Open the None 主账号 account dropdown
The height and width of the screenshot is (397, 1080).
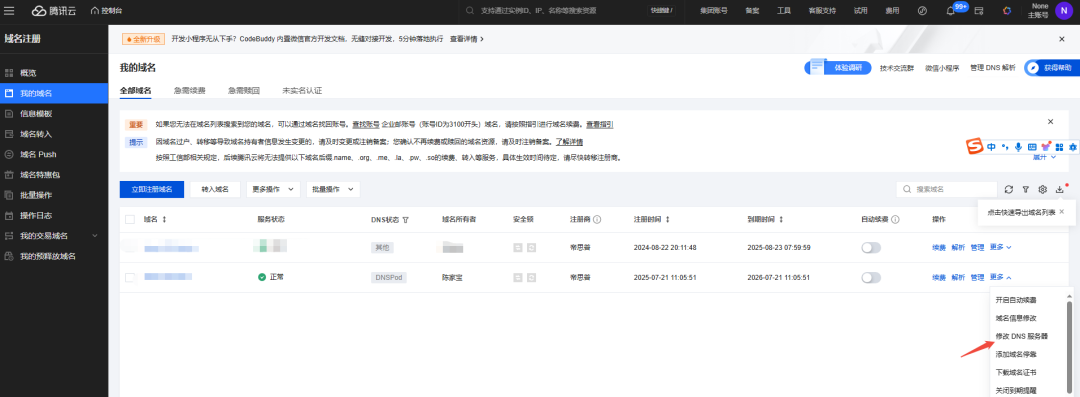[x=1038, y=10]
